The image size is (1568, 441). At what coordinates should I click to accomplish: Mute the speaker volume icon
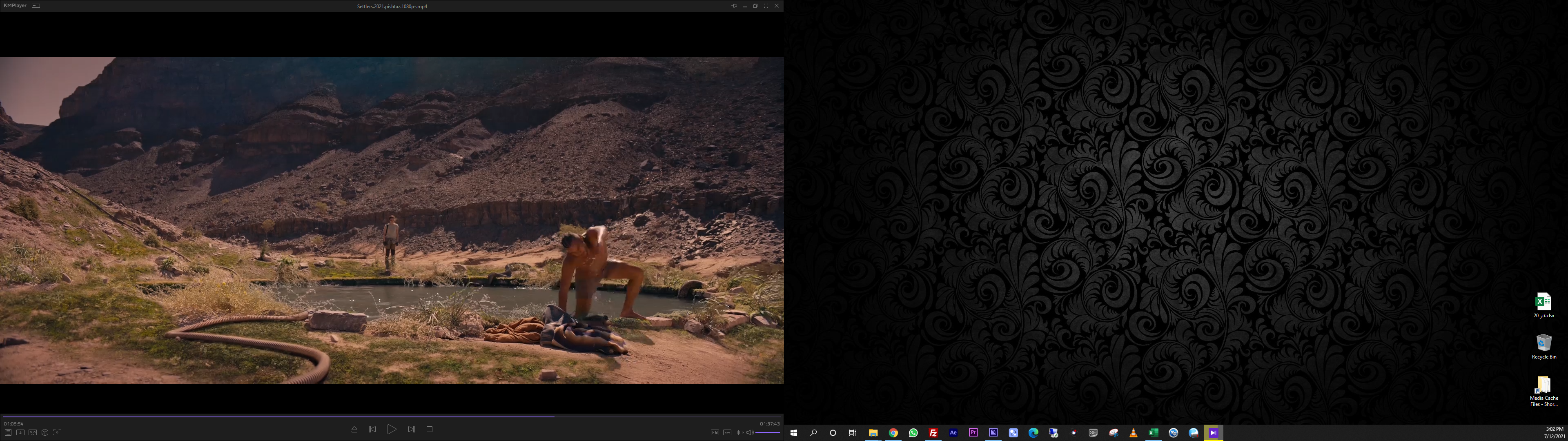749,432
